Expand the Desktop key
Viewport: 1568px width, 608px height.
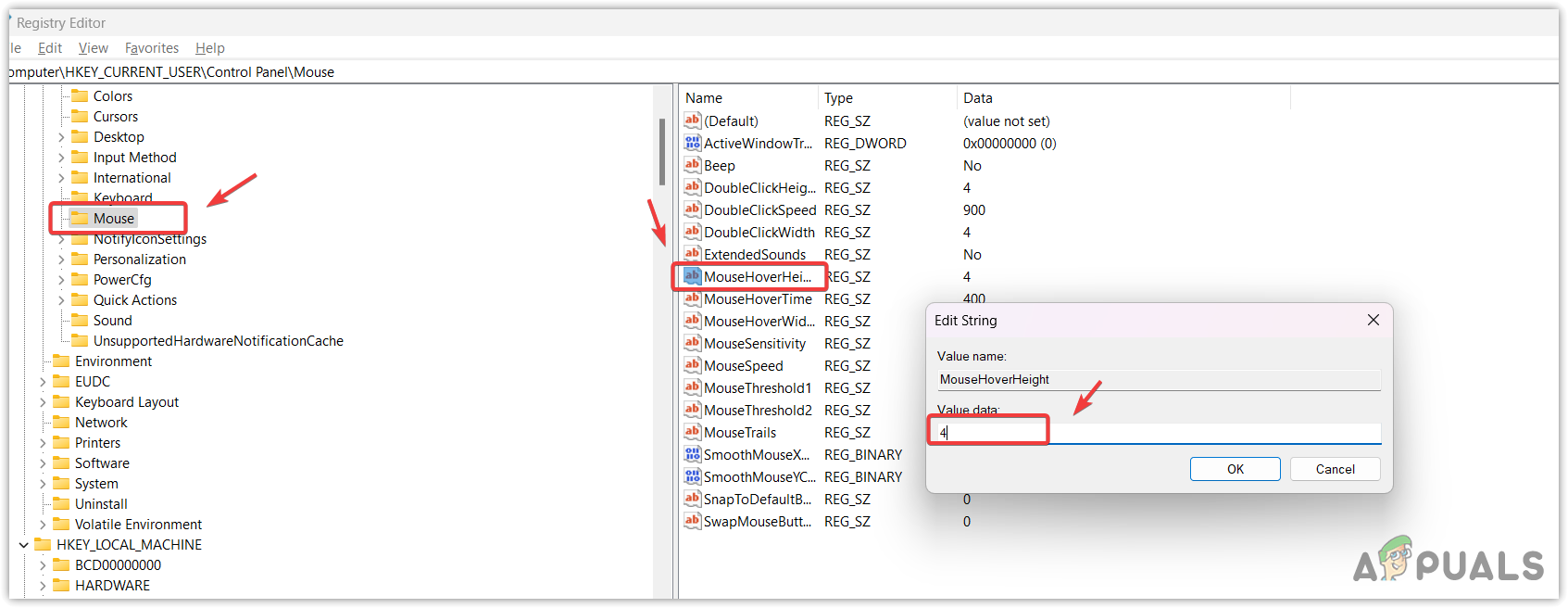coord(61,137)
